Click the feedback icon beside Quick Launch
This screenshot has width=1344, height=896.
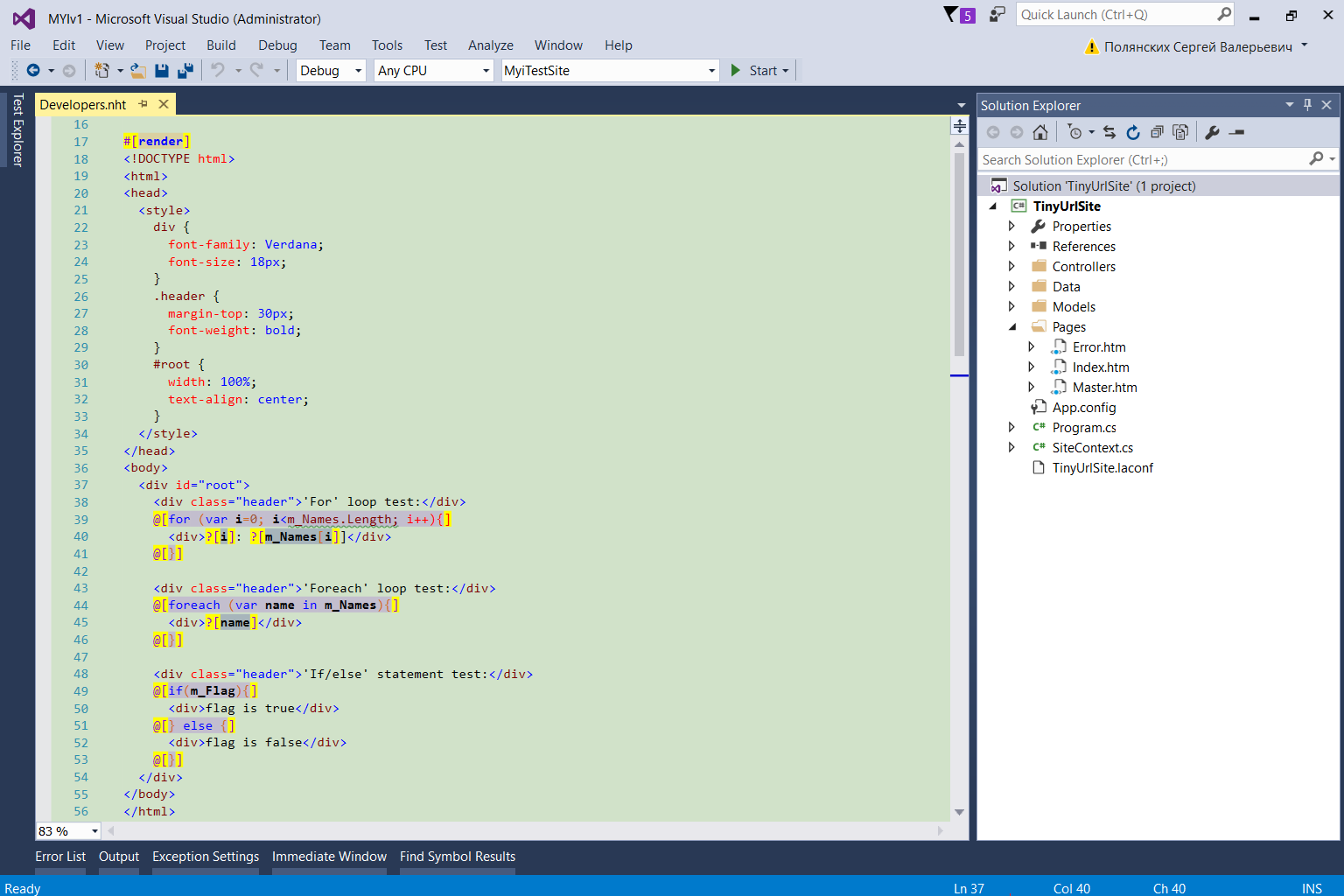[997, 14]
